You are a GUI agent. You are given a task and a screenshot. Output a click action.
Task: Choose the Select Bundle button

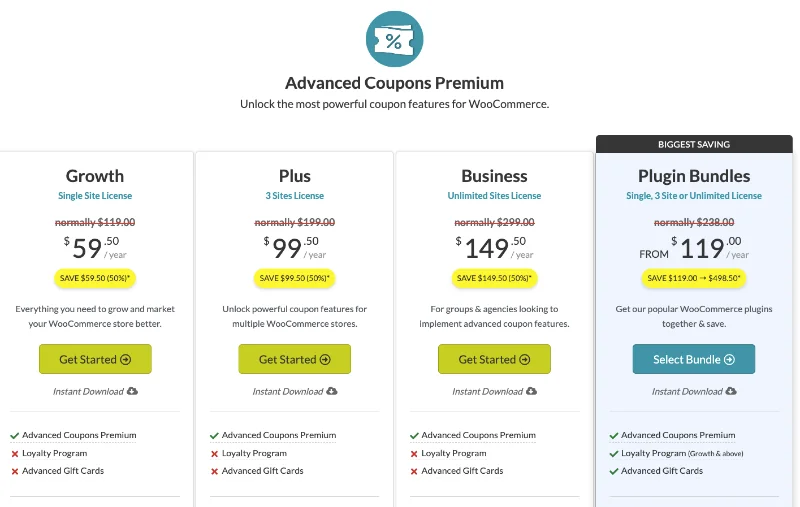(x=694, y=359)
